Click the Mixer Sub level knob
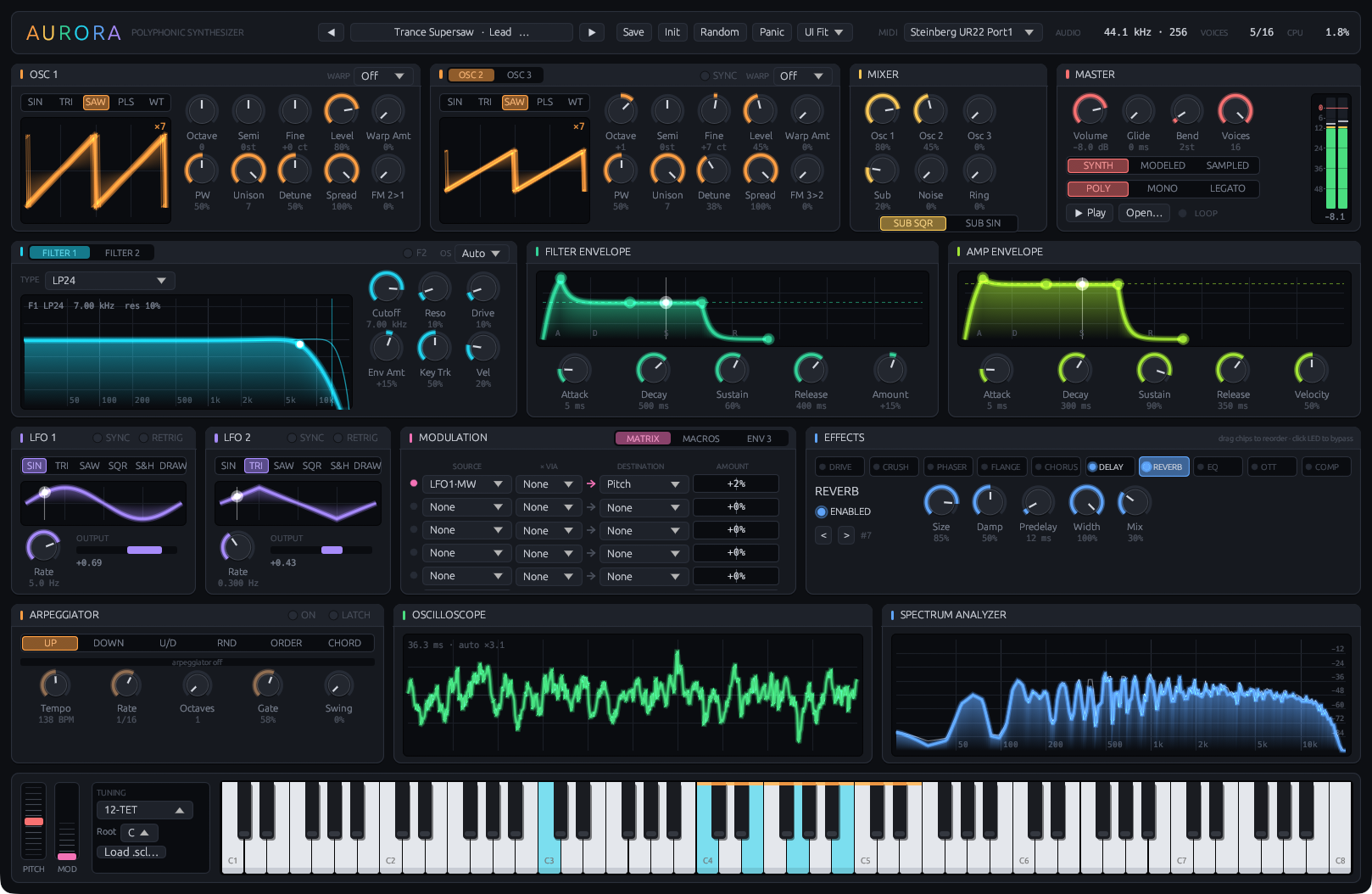This screenshot has width=1372, height=894. coord(882,170)
